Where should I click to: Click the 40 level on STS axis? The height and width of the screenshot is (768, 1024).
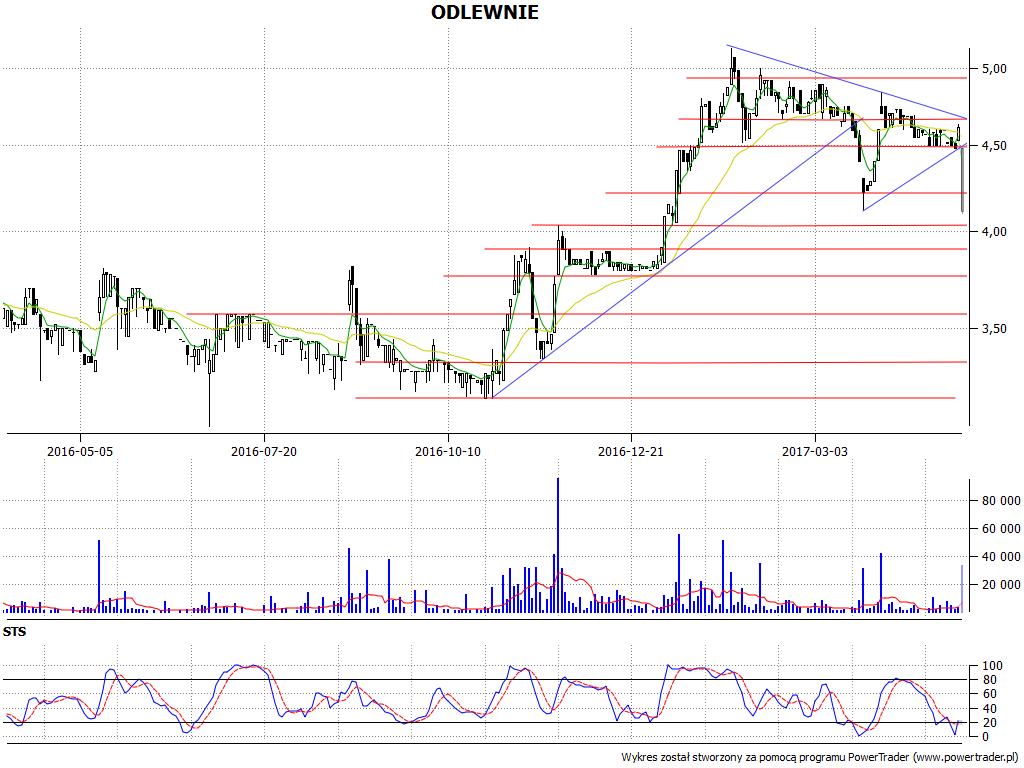point(988,709)
